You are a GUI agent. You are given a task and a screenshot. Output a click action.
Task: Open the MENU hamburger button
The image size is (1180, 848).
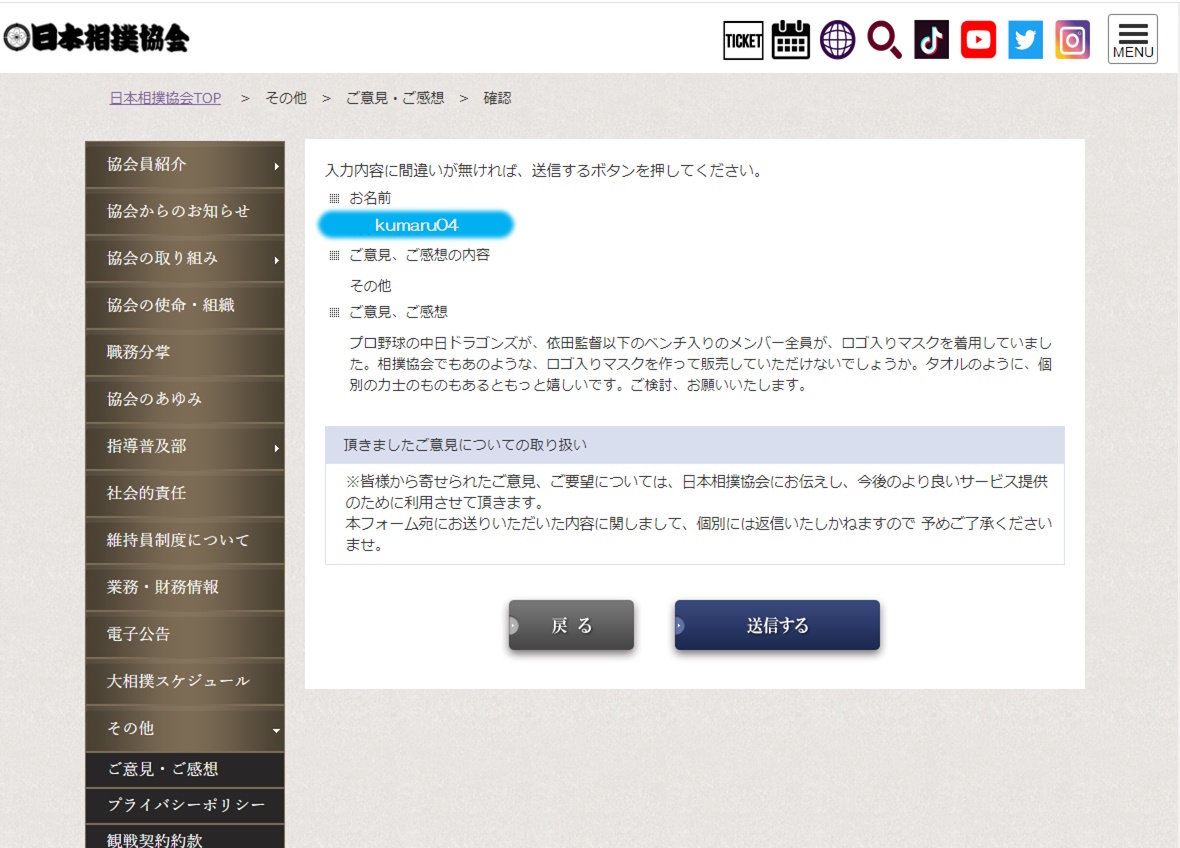1132,39
